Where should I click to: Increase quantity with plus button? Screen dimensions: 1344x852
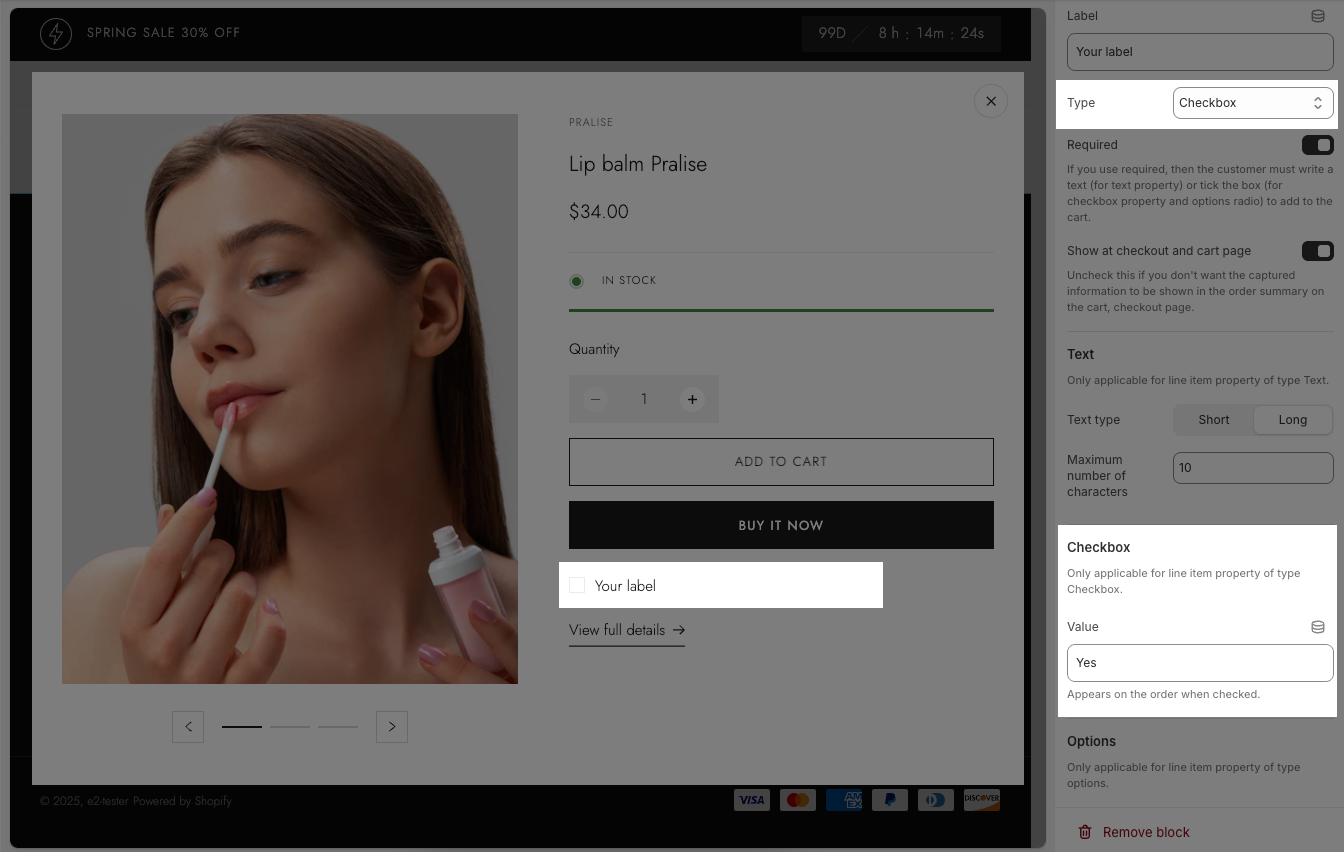pos(691,399)
